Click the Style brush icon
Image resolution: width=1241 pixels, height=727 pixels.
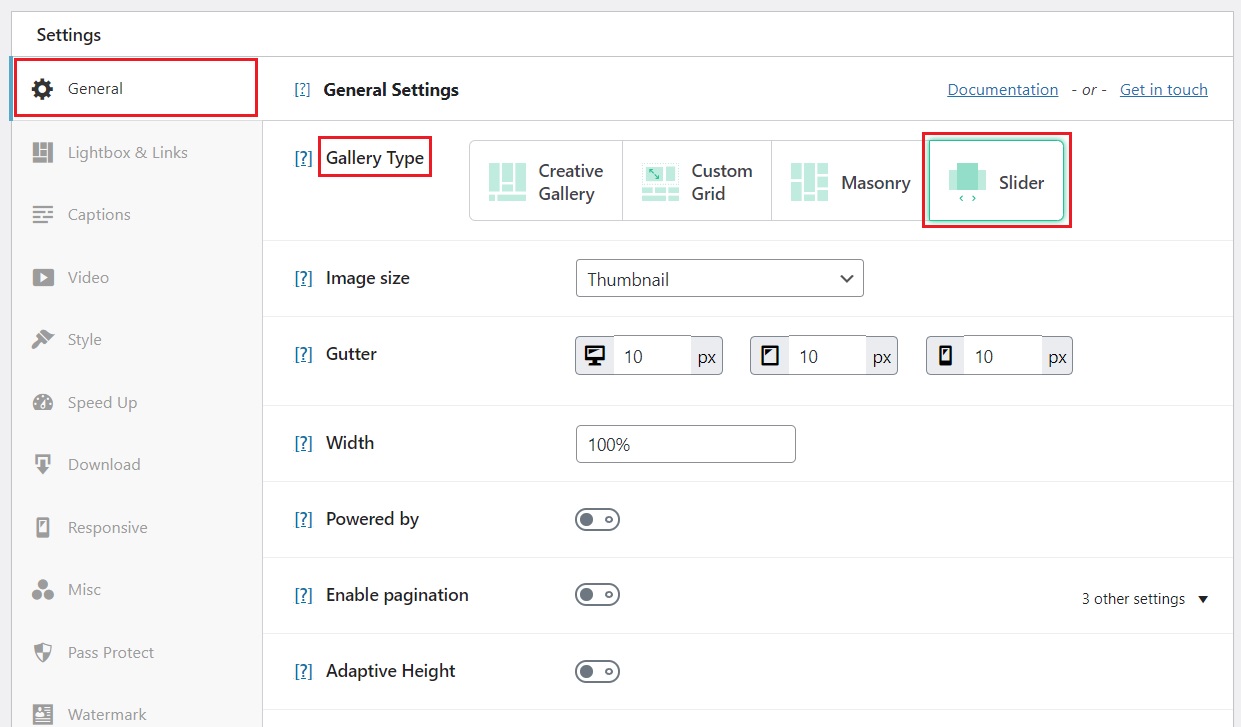point(42,340)
